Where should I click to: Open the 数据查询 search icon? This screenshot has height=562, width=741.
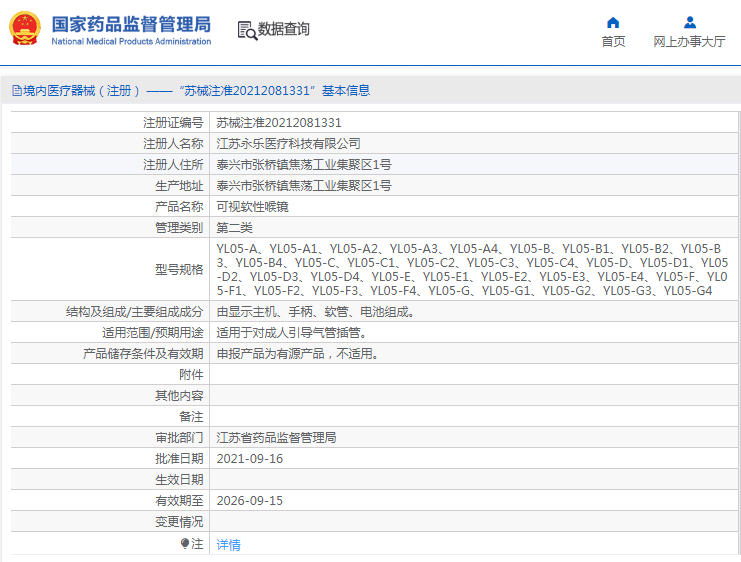point(247,30)
